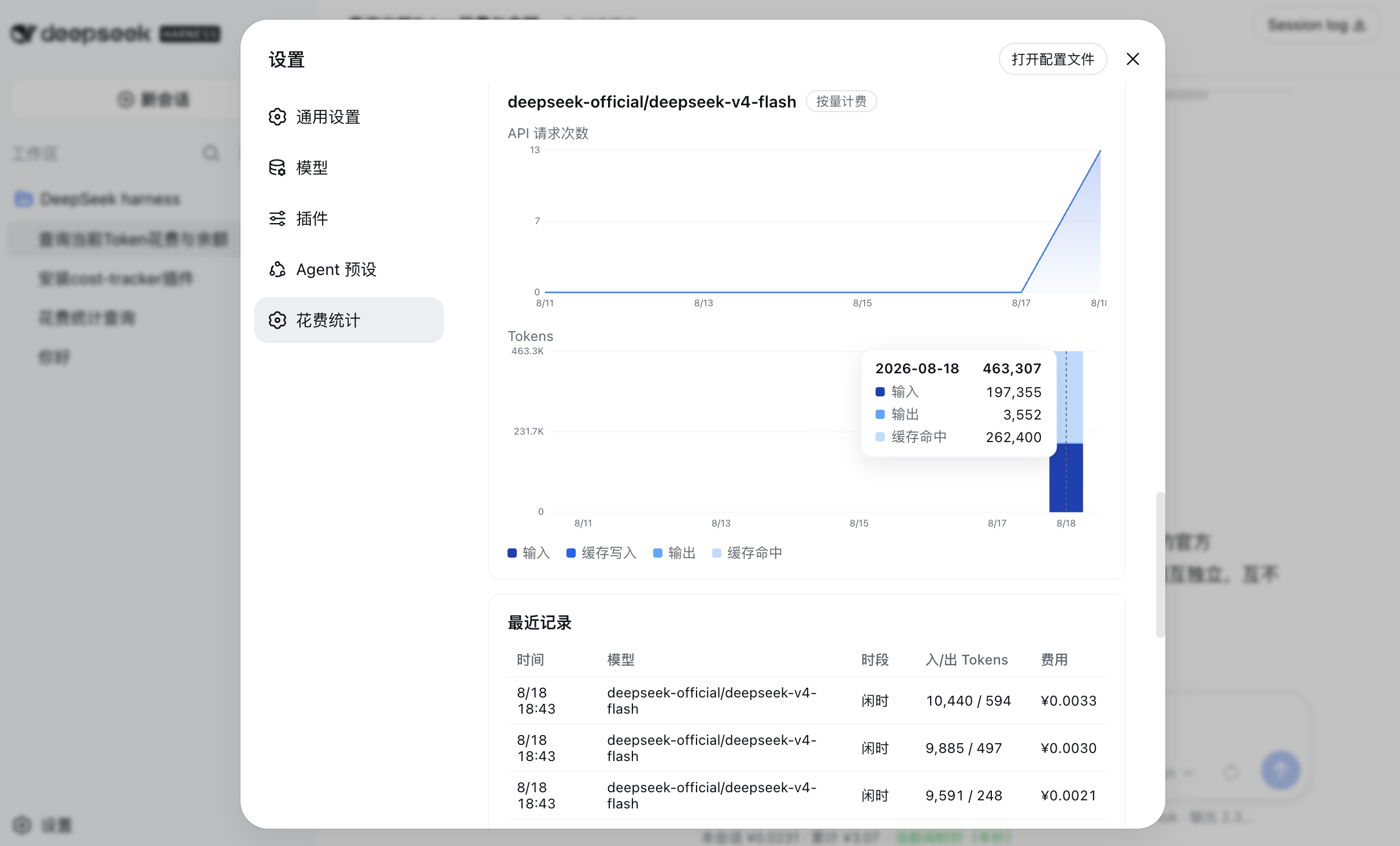The width and height of the screenshot is (1400, 846).
Task: Select the 花费统计 section
Action: [x=349, y=320]
